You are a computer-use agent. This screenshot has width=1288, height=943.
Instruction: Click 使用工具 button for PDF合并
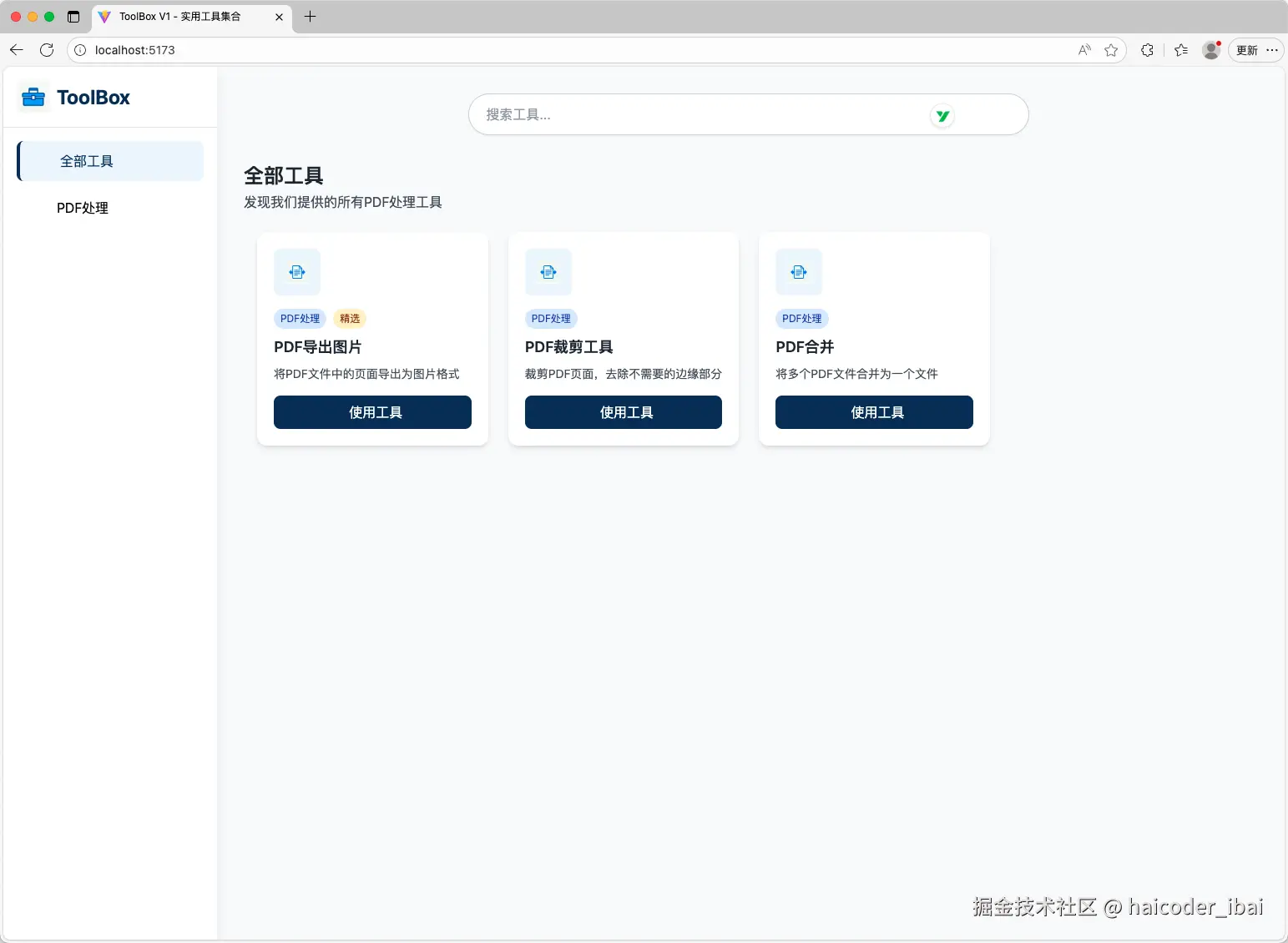point(874,412)
